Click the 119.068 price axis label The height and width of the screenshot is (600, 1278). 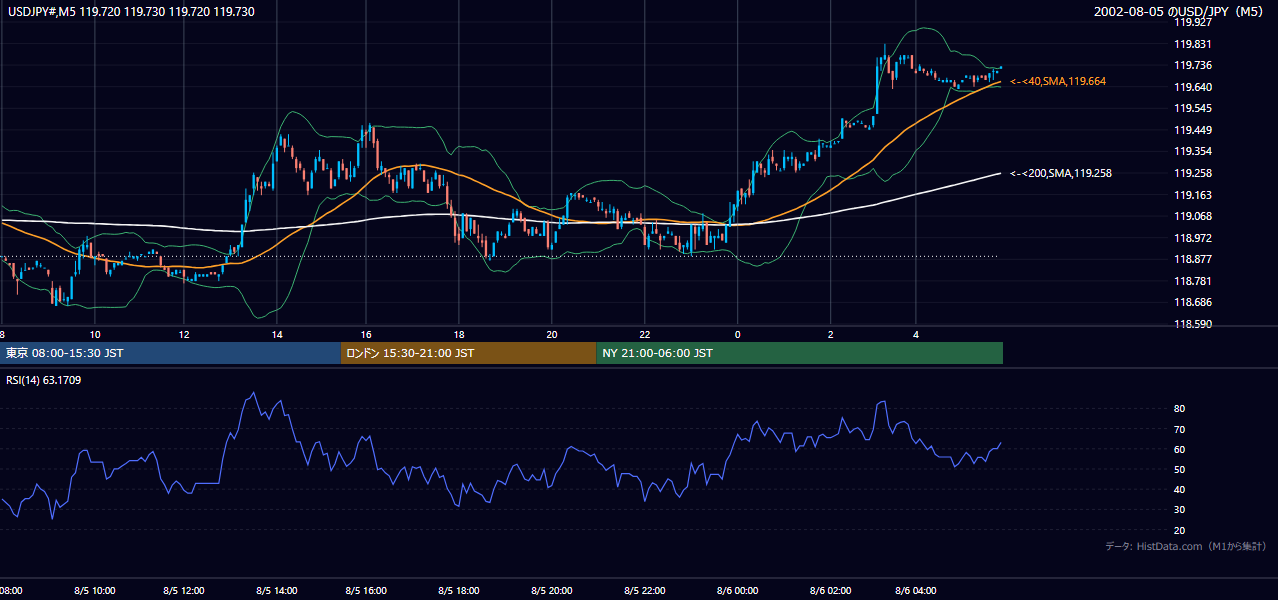pos(1192,216)
